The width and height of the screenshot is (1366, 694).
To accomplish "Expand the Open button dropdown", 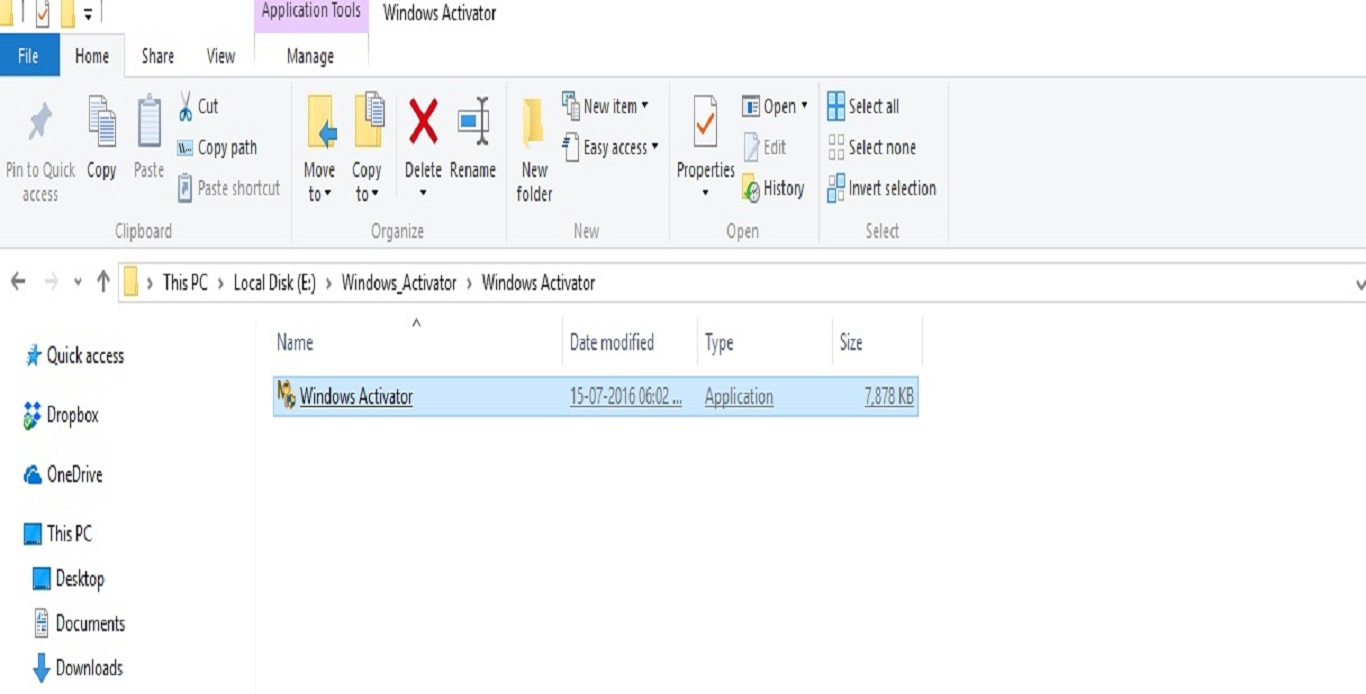I will [x=804, y=106].
